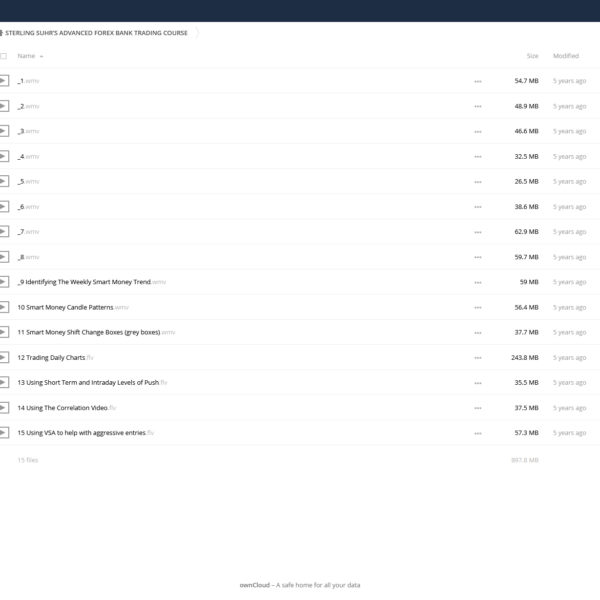Screen dimensions: 600x600
Task: Click video icon beside 13 Using Short Term and Intraday
Action: click(4, 382)
